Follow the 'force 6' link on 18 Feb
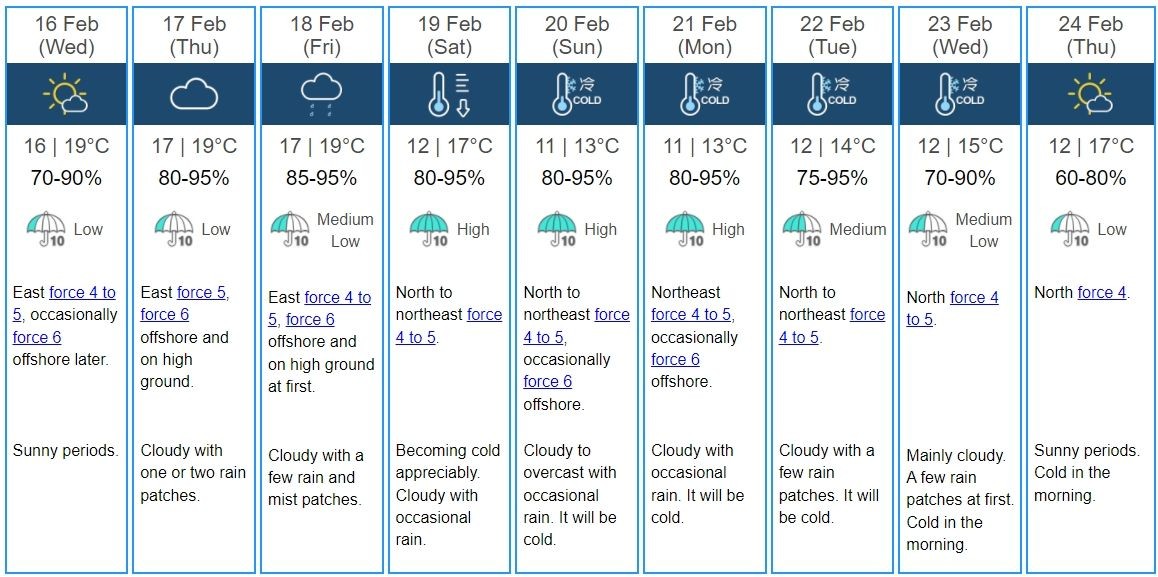Viewport: 1158px width, 577px height. point(310,320)
